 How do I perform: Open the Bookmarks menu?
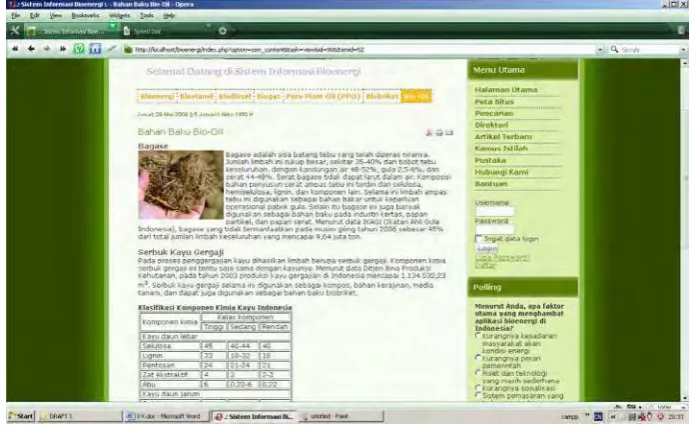pos(86,16)
